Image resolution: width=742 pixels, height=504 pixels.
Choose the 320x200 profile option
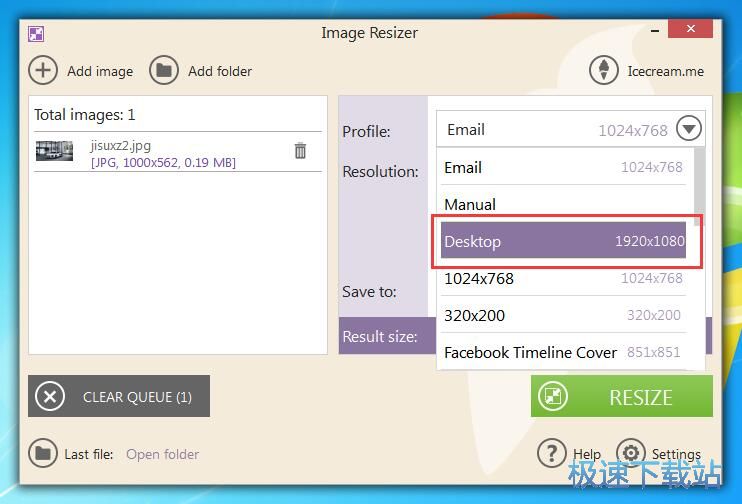pos(563,315)
